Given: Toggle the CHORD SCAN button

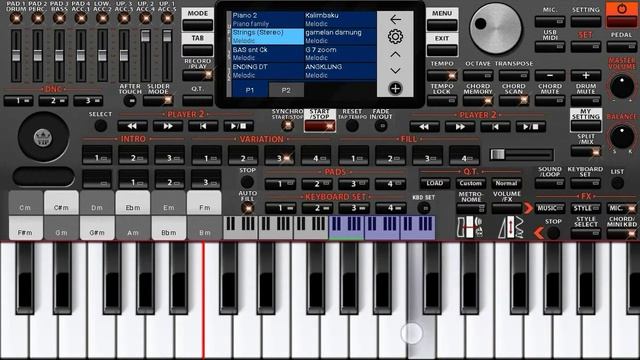Looking at the screenshot, I should (x=513, y=100).
